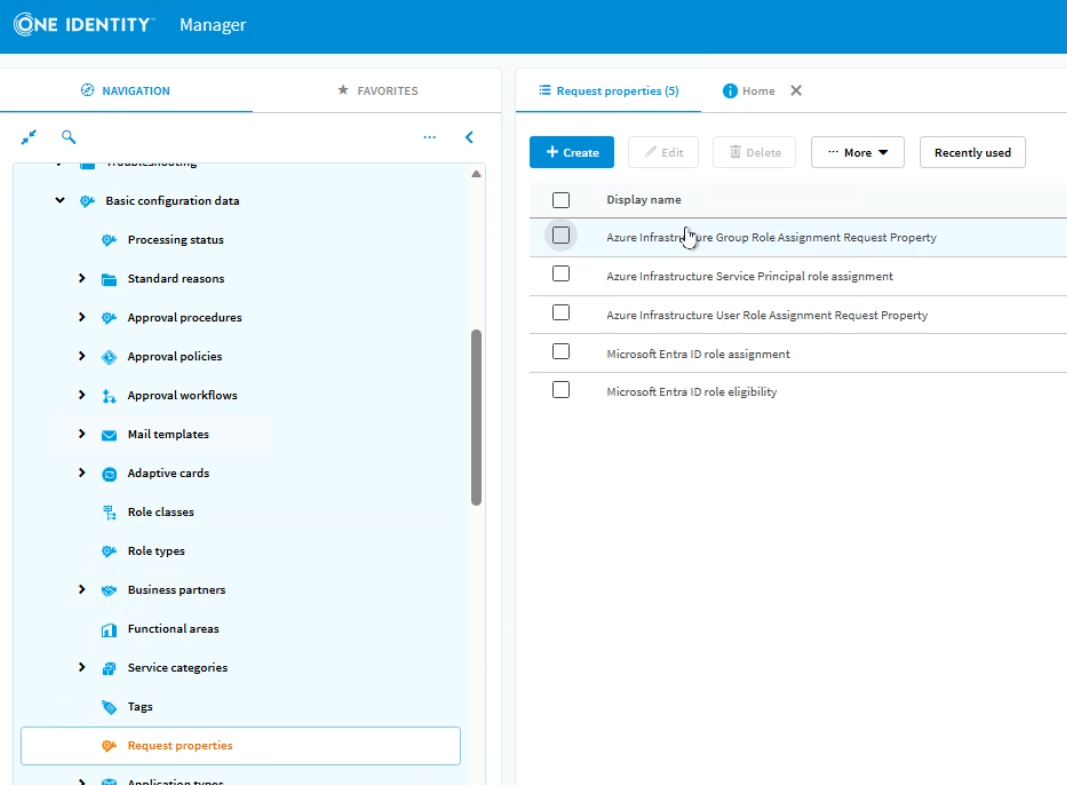Viewport: 1067px width, 785px height.
Task: Check the Microsoft Entra ID role assignment row
Action: (x=561, y=351)
